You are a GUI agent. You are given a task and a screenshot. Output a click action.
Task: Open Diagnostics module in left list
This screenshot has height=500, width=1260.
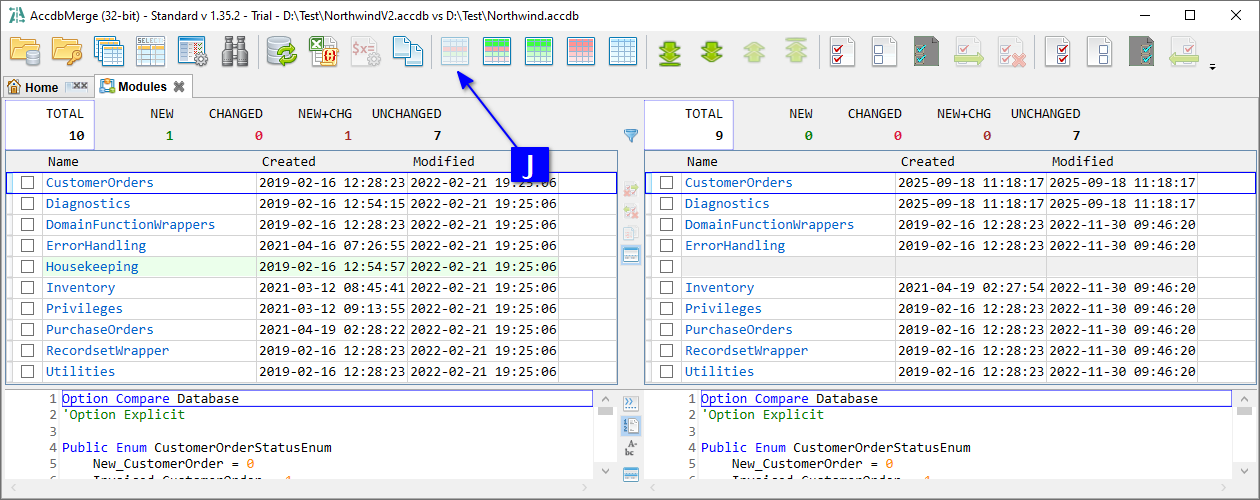click(88, 204)
